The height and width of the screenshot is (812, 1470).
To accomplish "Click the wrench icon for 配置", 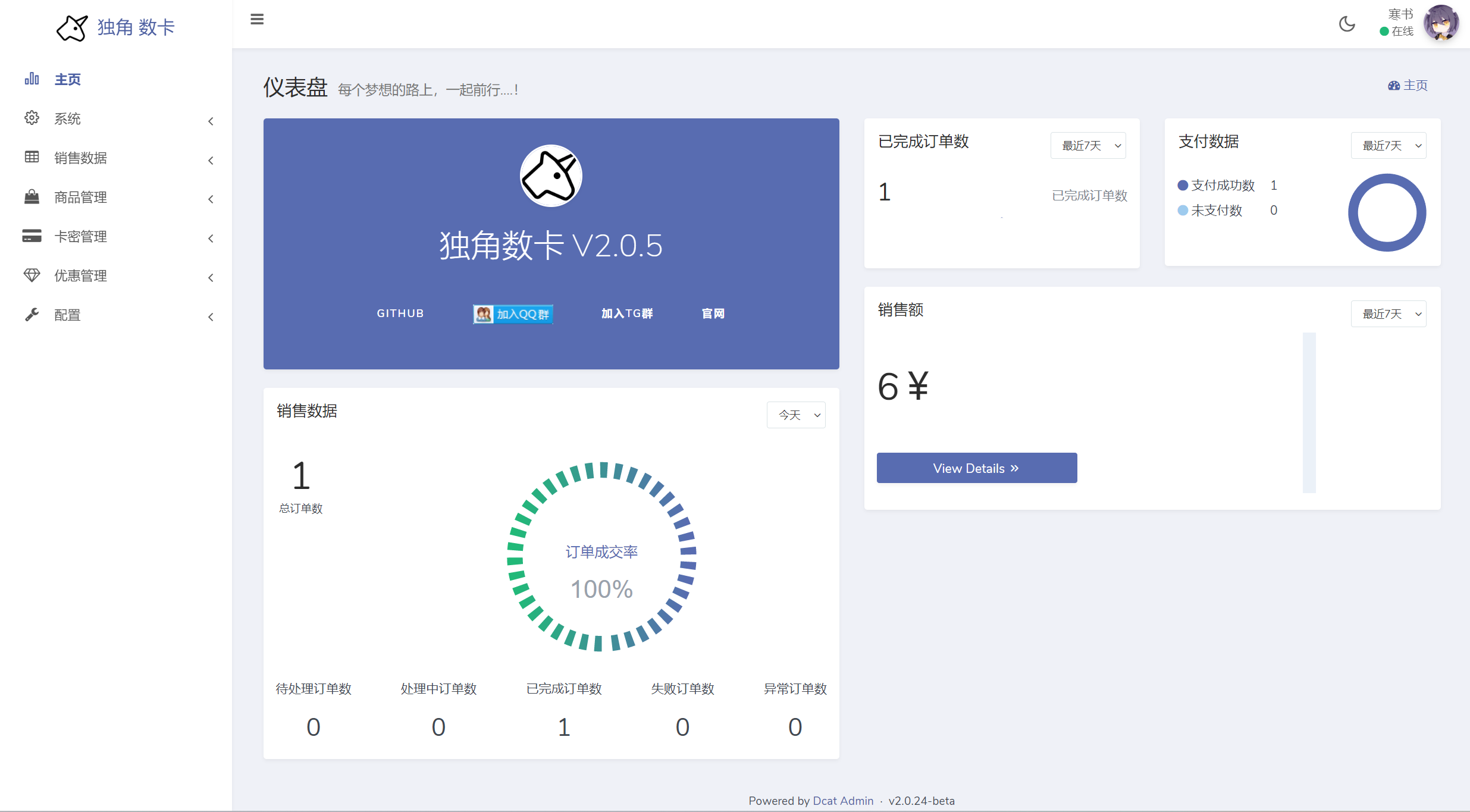I will point(32,315).
